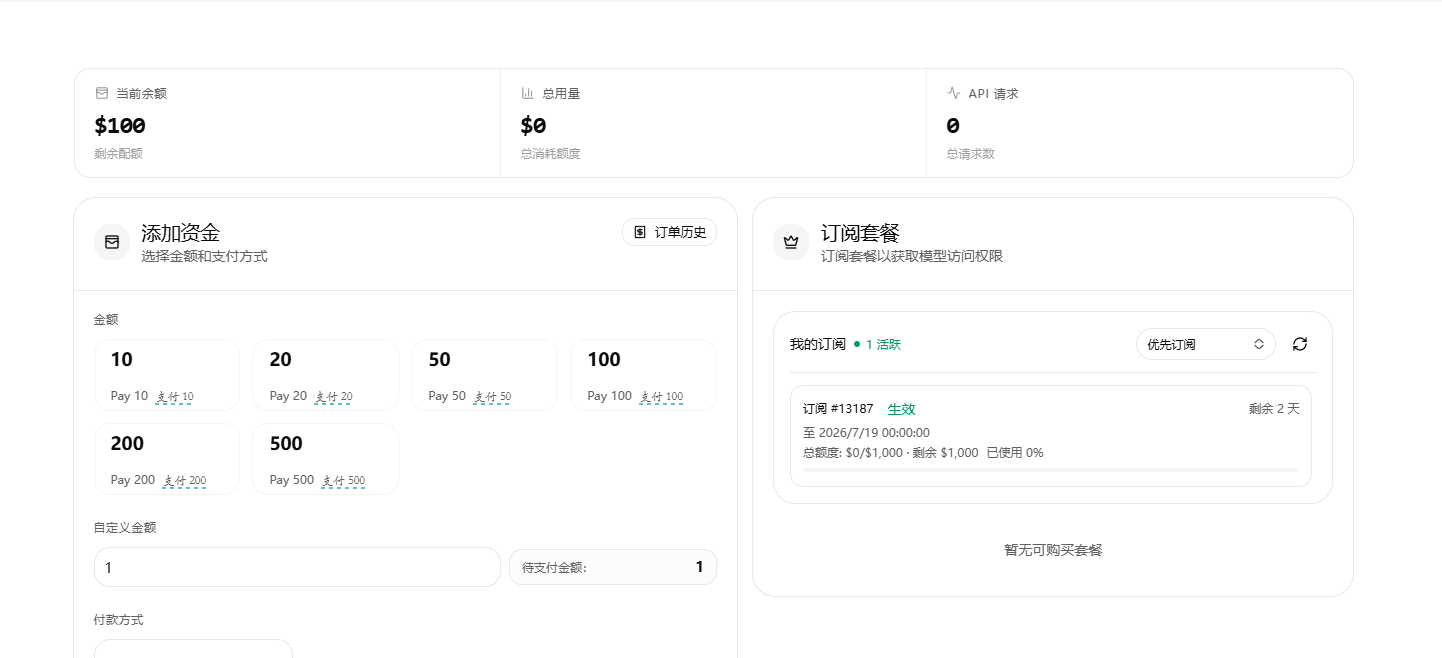Click the $100 current balance value

click(120, 126)
